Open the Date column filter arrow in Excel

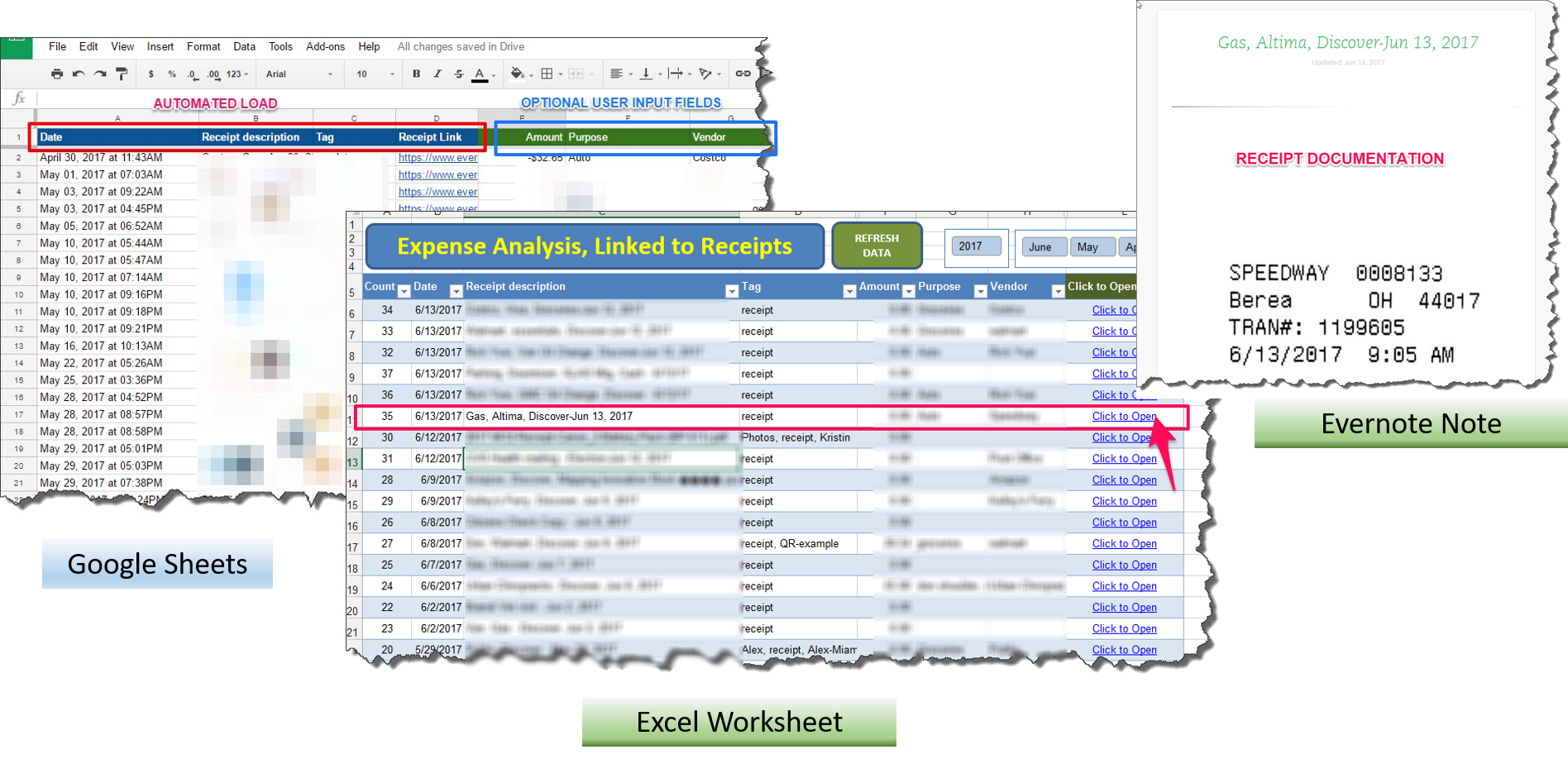(x=456, y=291)
